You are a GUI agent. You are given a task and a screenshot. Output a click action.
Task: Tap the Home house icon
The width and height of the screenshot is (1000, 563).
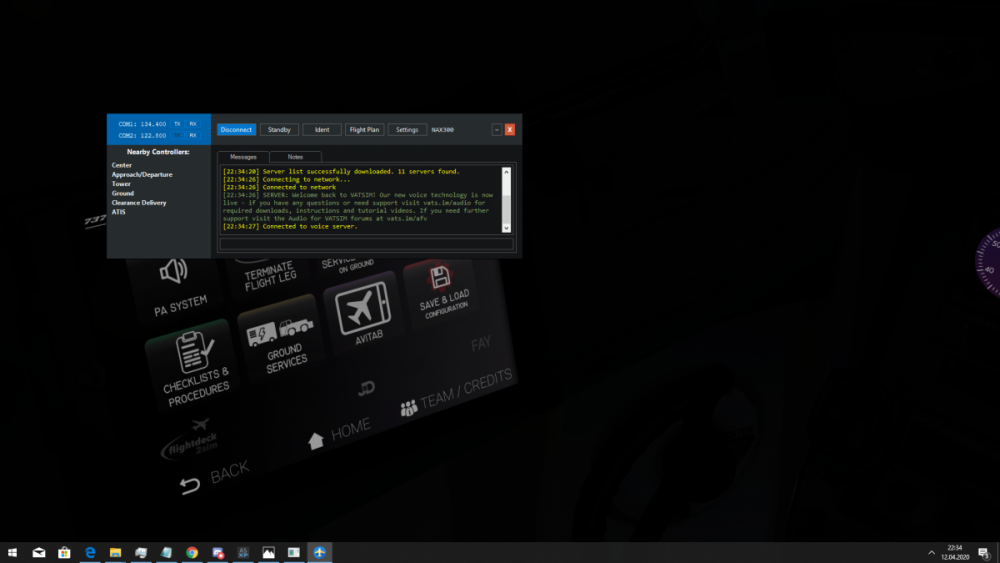click(x=316, y=440)
